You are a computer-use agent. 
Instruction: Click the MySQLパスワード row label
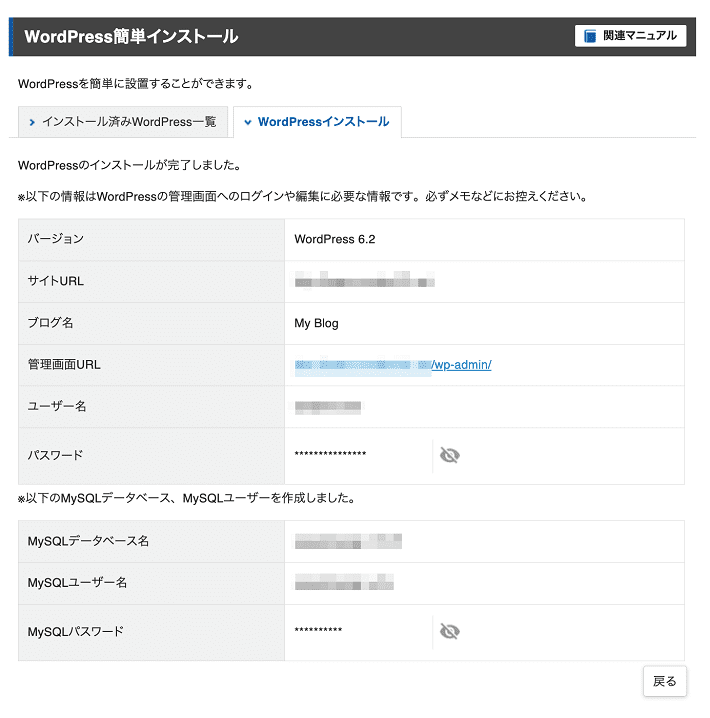click(76, 632)
